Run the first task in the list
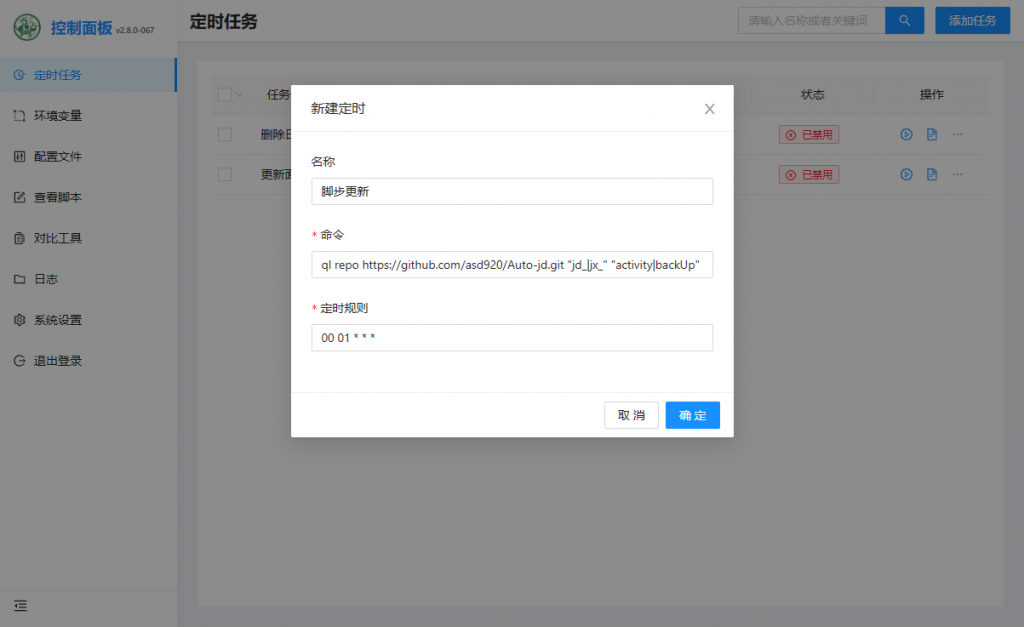 (906, 134)
